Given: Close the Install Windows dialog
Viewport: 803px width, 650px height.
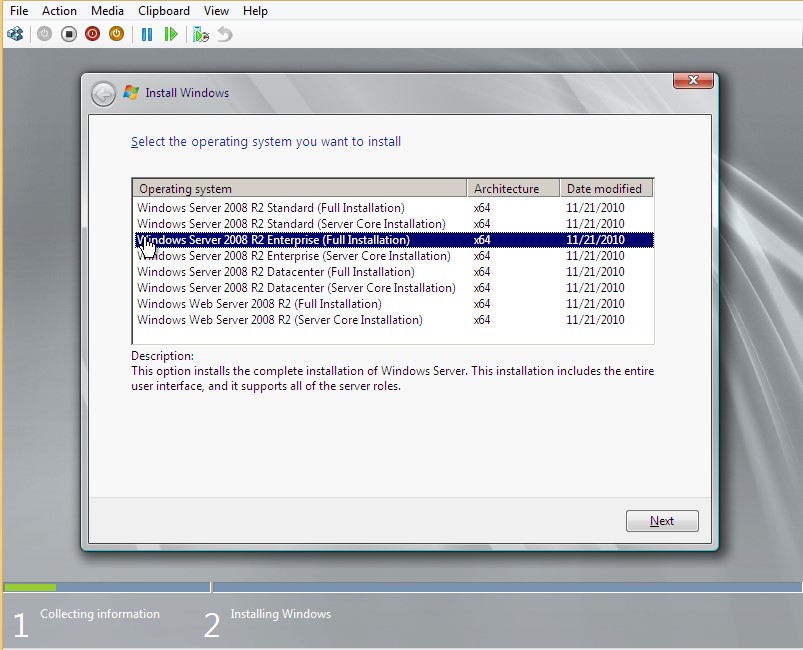Looking at the screenshot, I should 693,80.
